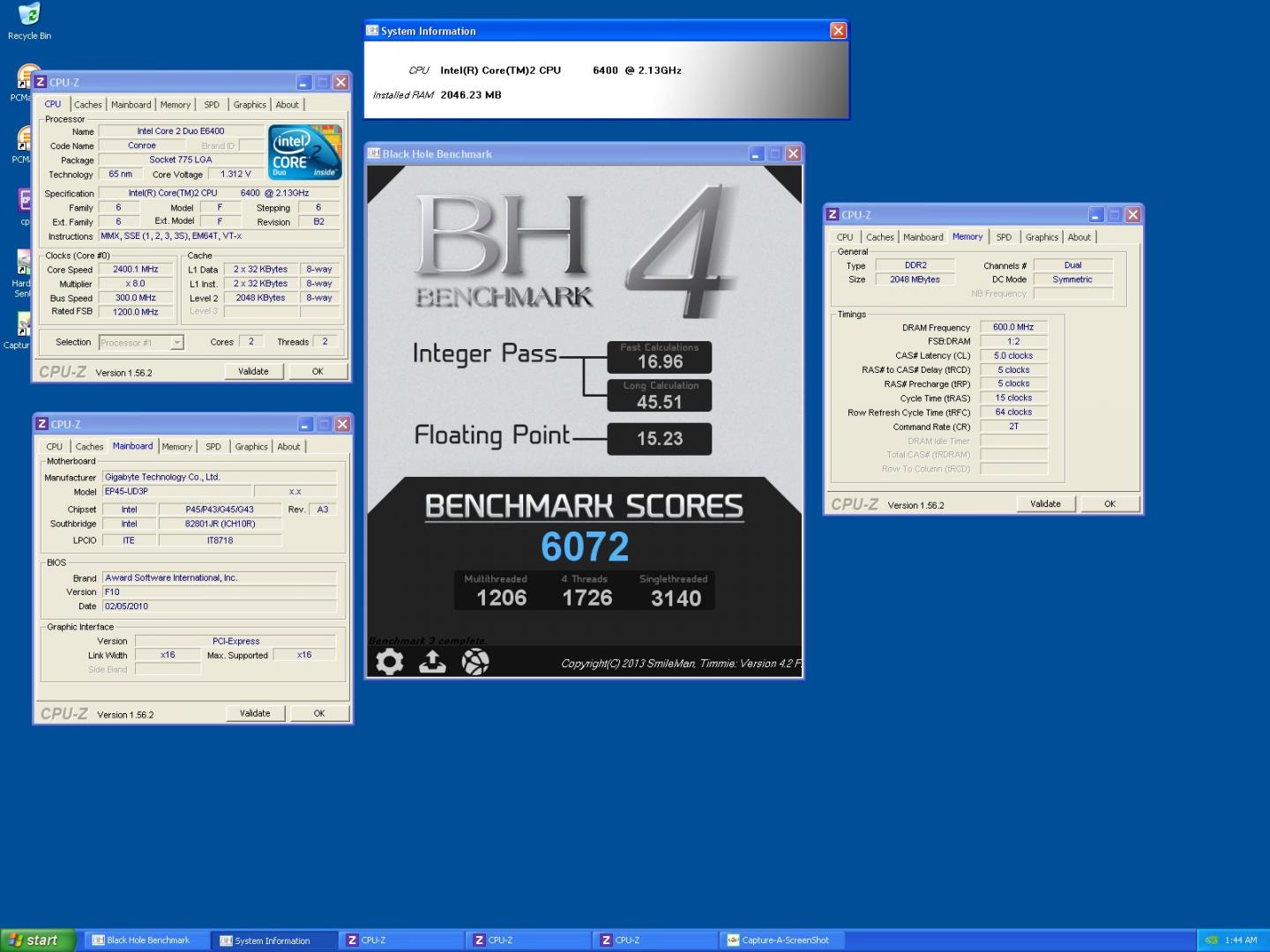Click the 4 Threads score 1726
This screenshot has width=1270, height=952.
click(587, 598)
